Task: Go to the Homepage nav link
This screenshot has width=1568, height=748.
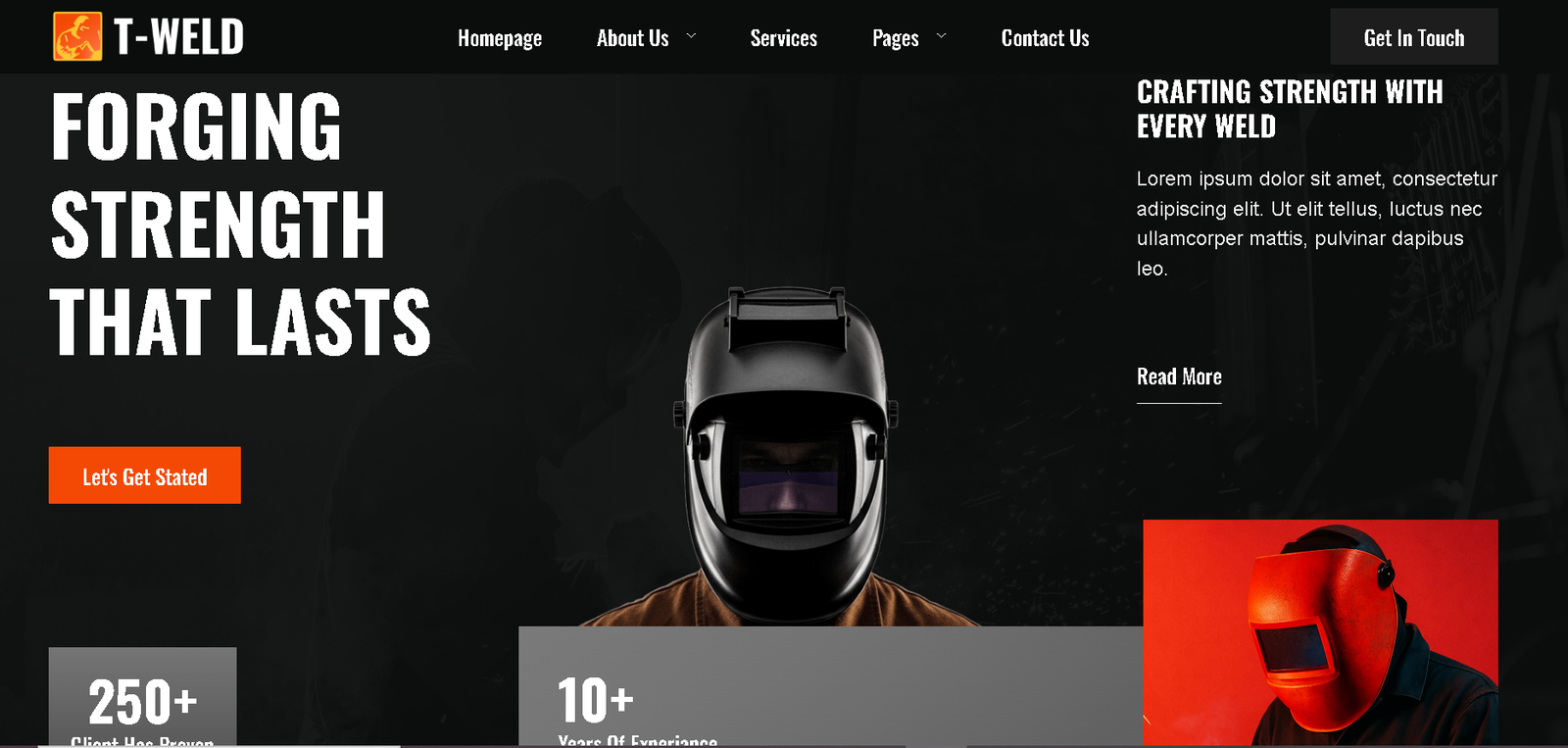Action: tap(499, 38)
